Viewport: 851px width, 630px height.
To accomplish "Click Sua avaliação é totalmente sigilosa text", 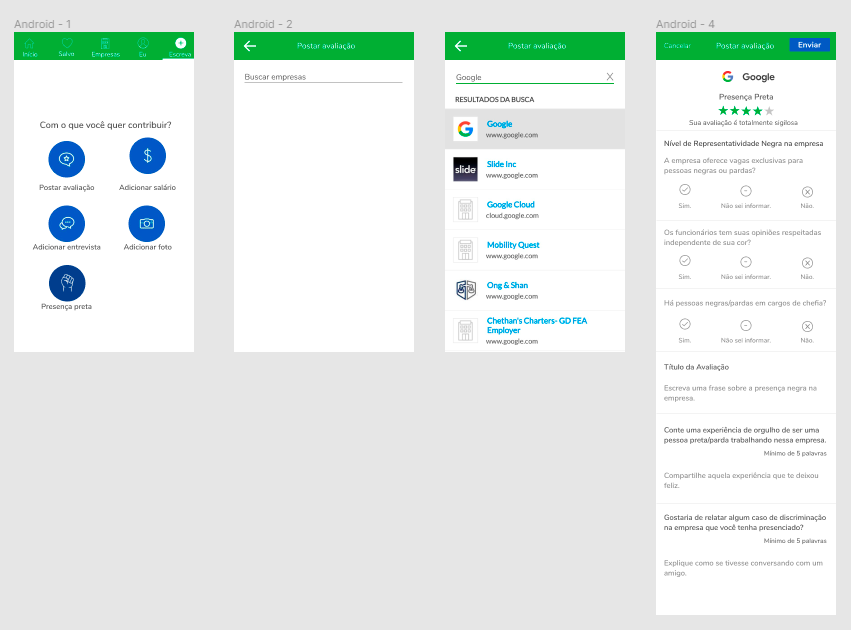I will point(743,123).
